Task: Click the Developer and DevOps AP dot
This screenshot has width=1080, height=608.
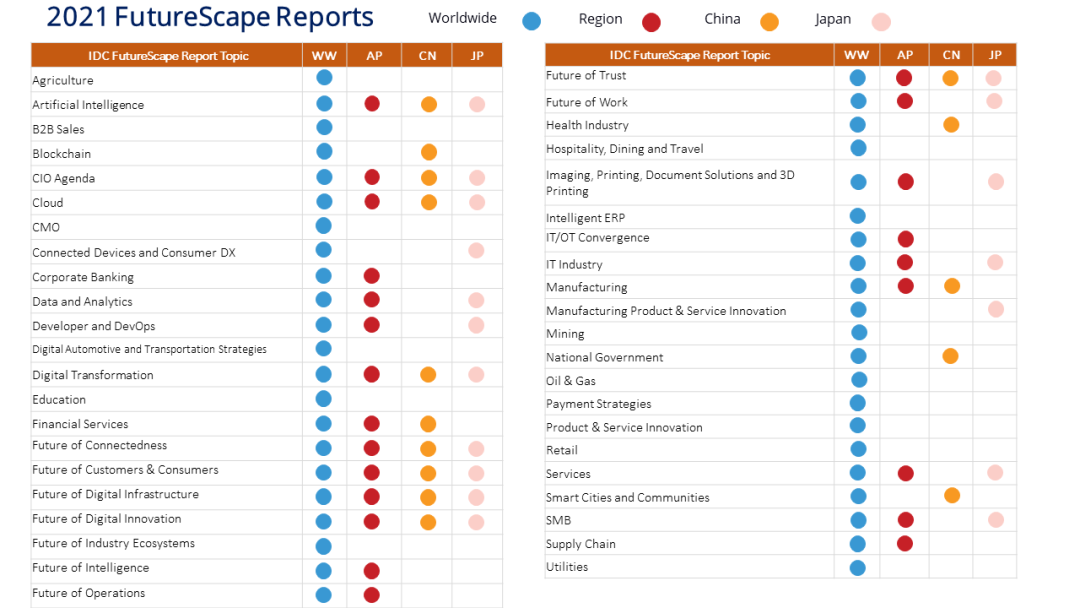Action: pos(371,324)
